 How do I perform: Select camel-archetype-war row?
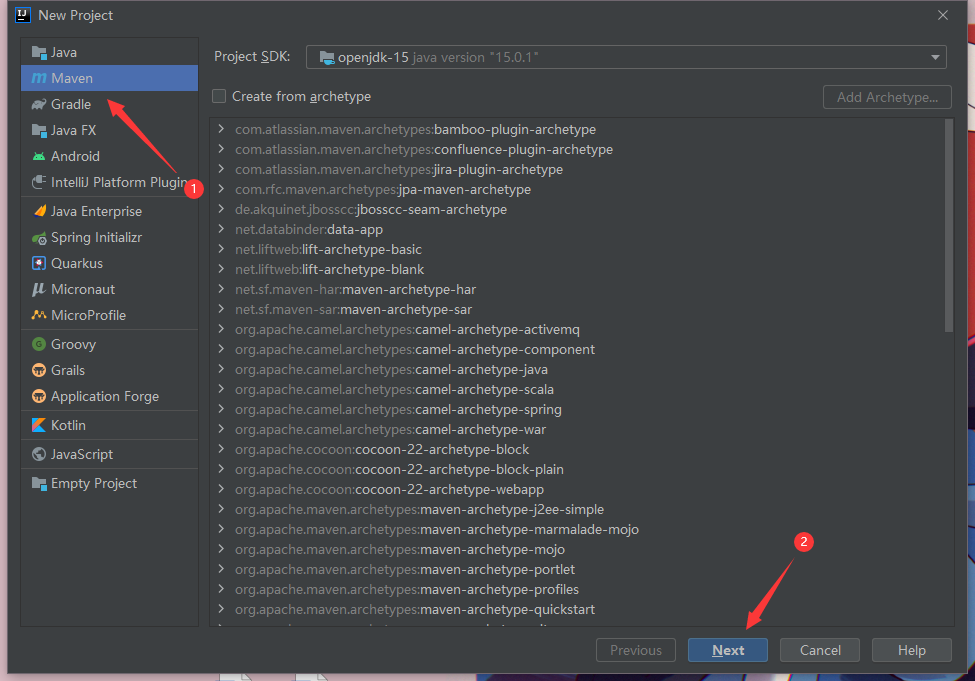[x=577, y=429]
